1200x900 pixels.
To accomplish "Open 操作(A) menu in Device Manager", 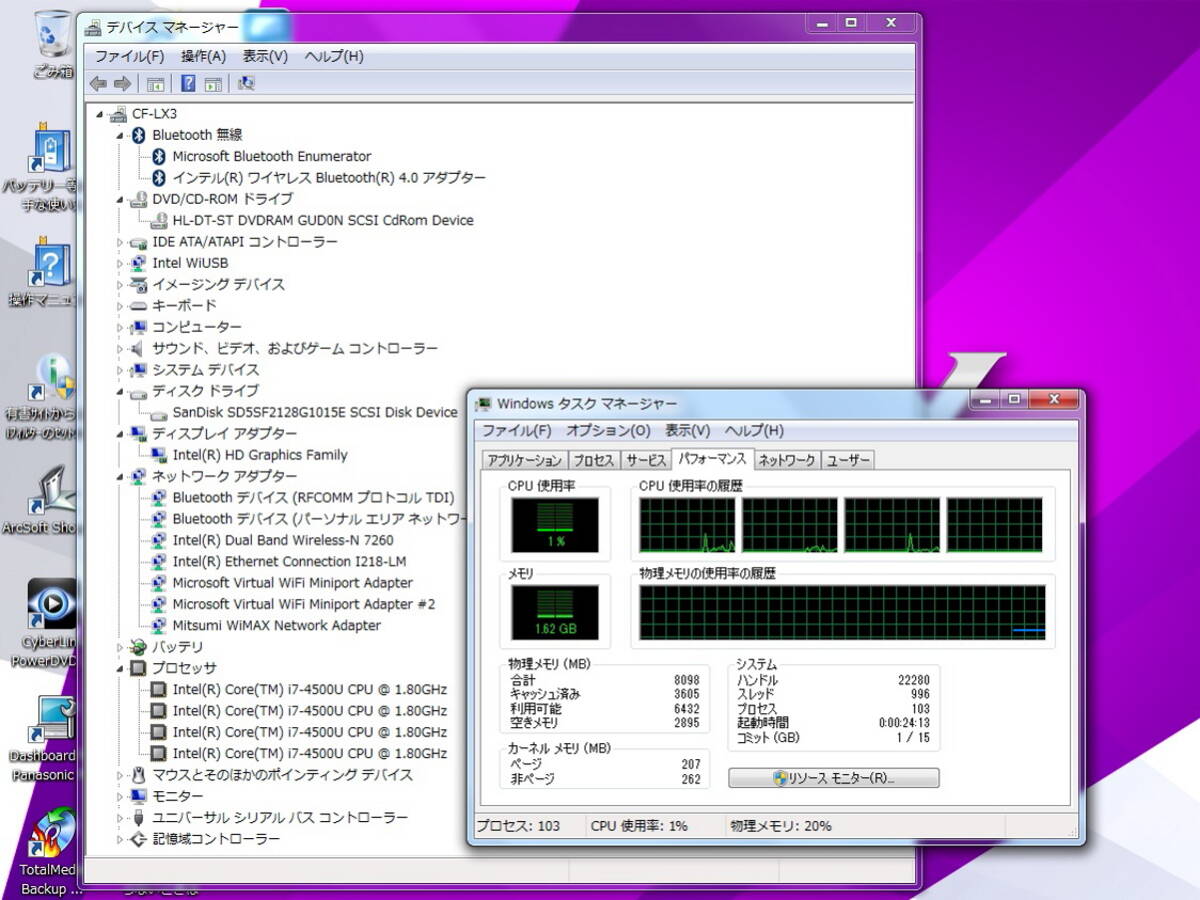I will [203, 56].
